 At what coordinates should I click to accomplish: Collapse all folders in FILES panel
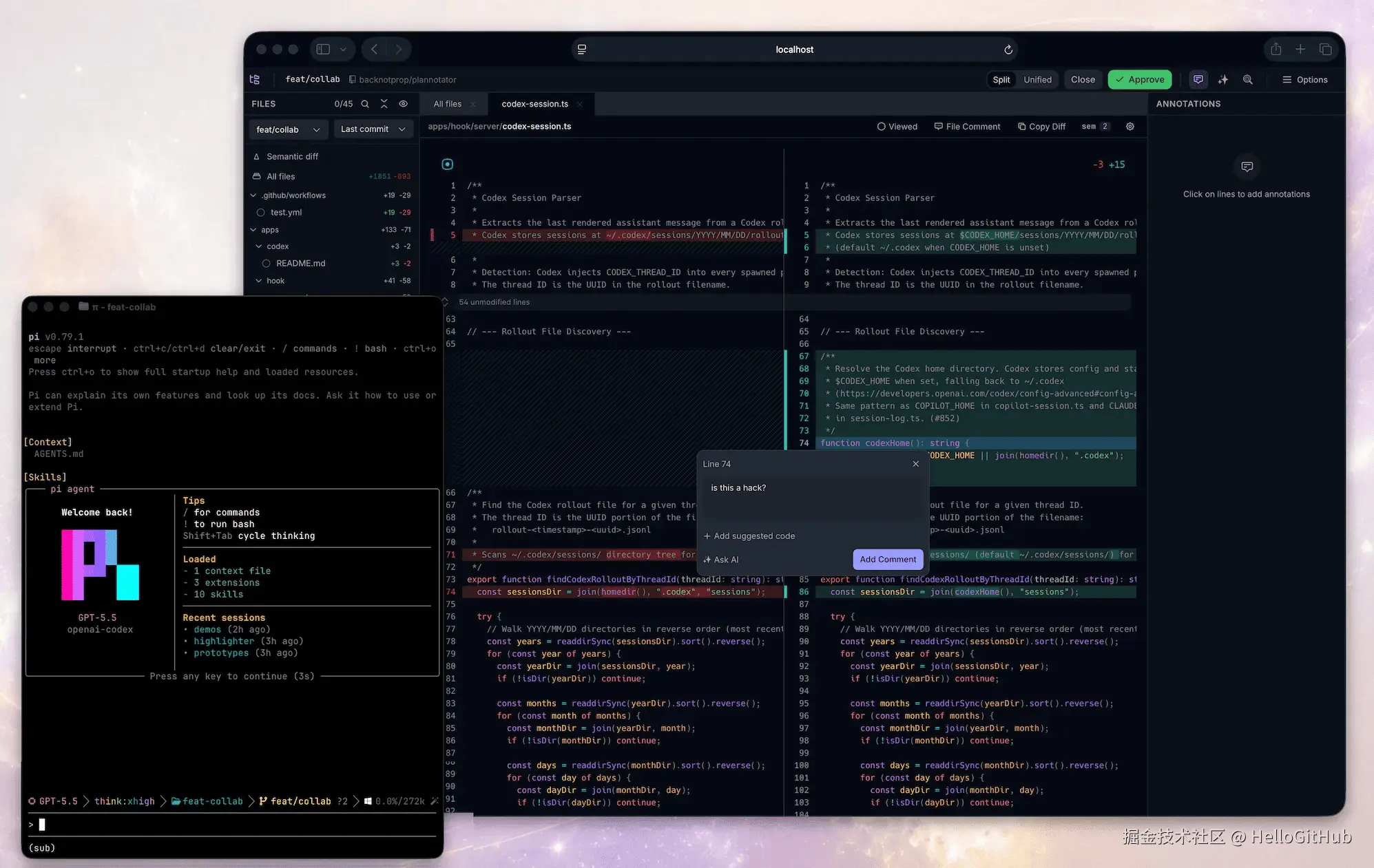point(384,104)
